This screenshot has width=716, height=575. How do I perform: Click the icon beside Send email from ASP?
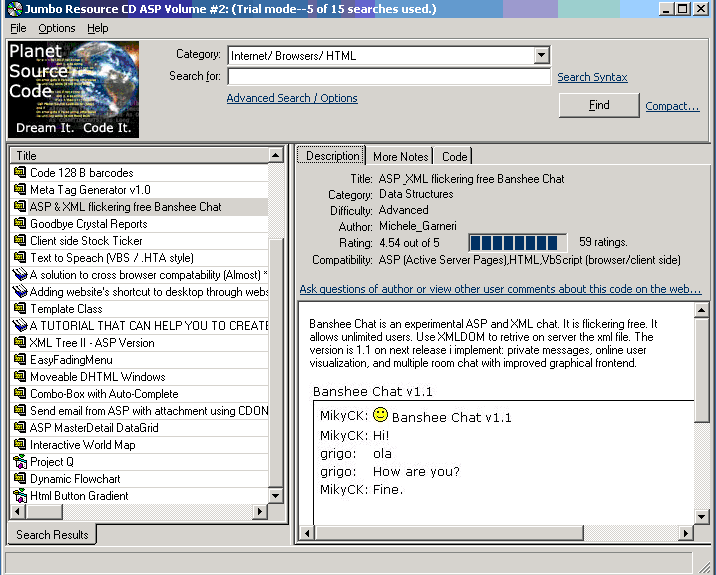pos(20,410)
